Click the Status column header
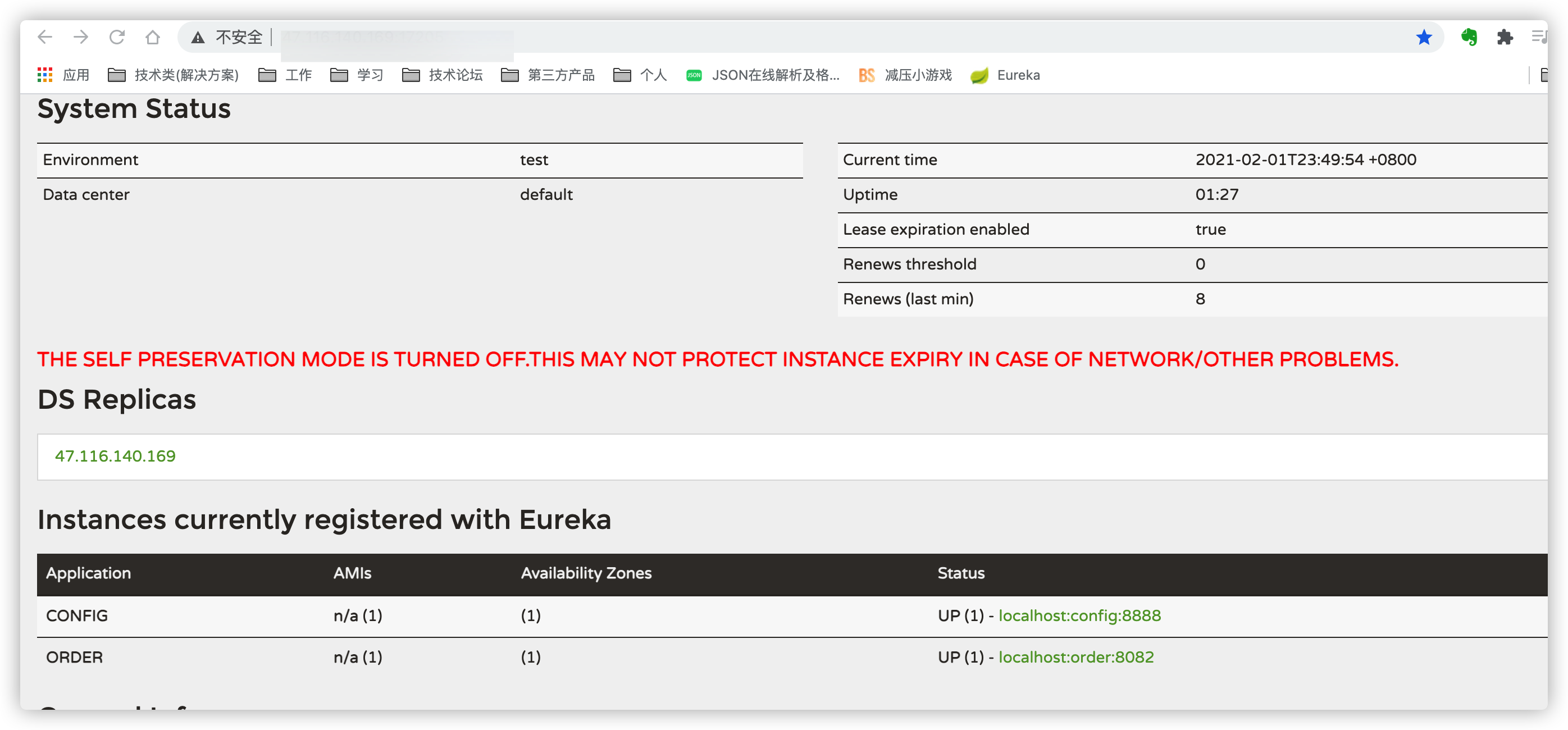This screenshot has width=1568, height=730. tap(961, 573)
